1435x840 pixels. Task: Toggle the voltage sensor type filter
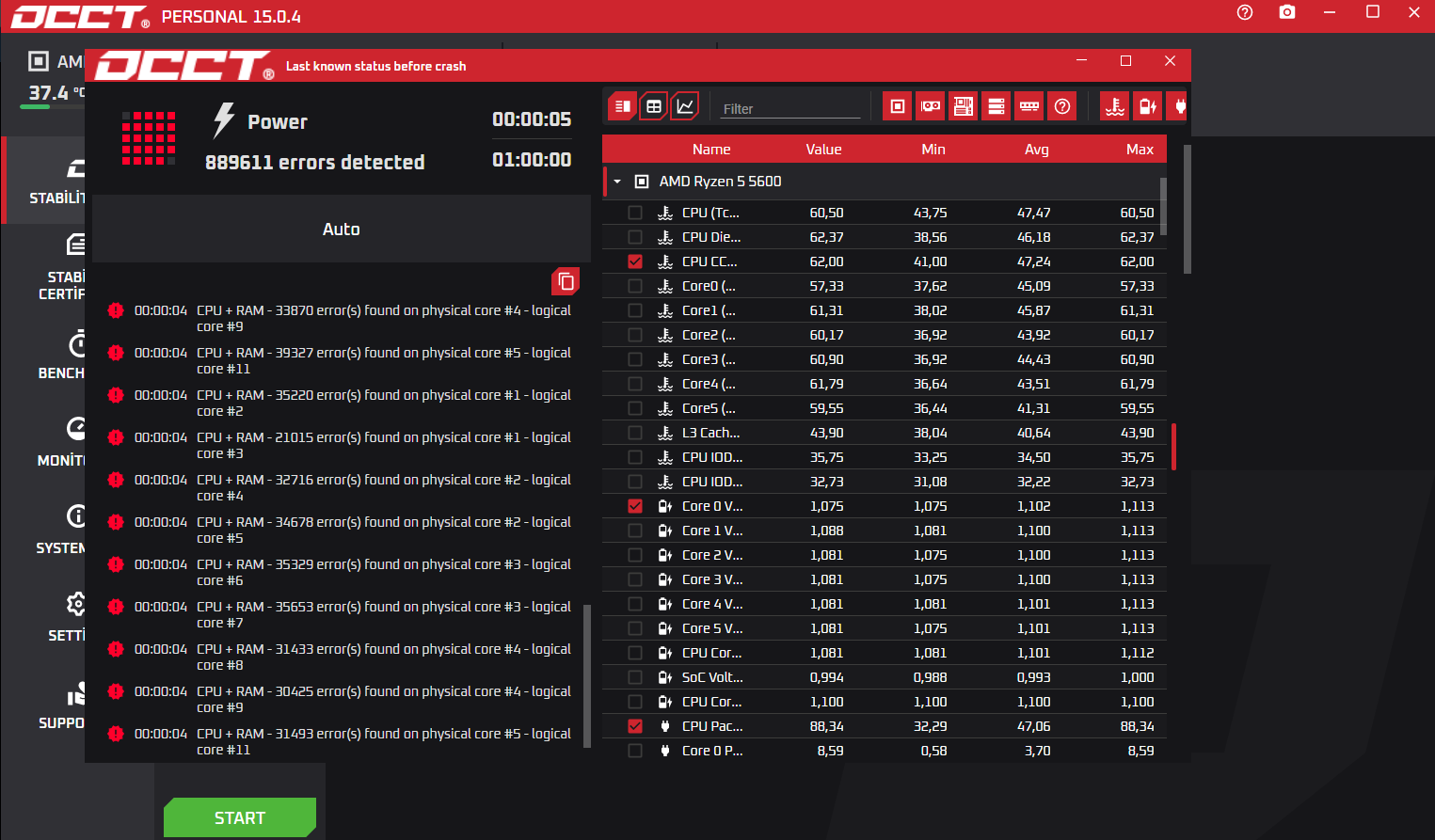coord(1148,106)
